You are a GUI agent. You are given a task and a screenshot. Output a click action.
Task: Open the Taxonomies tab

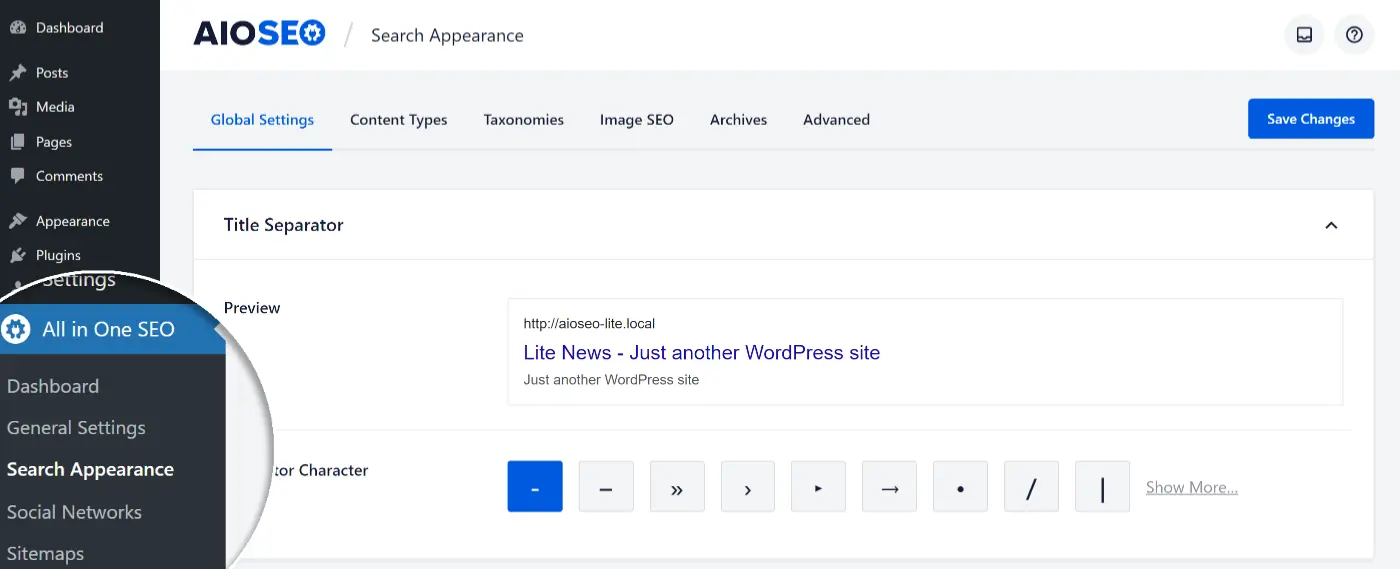pos(524,120)
